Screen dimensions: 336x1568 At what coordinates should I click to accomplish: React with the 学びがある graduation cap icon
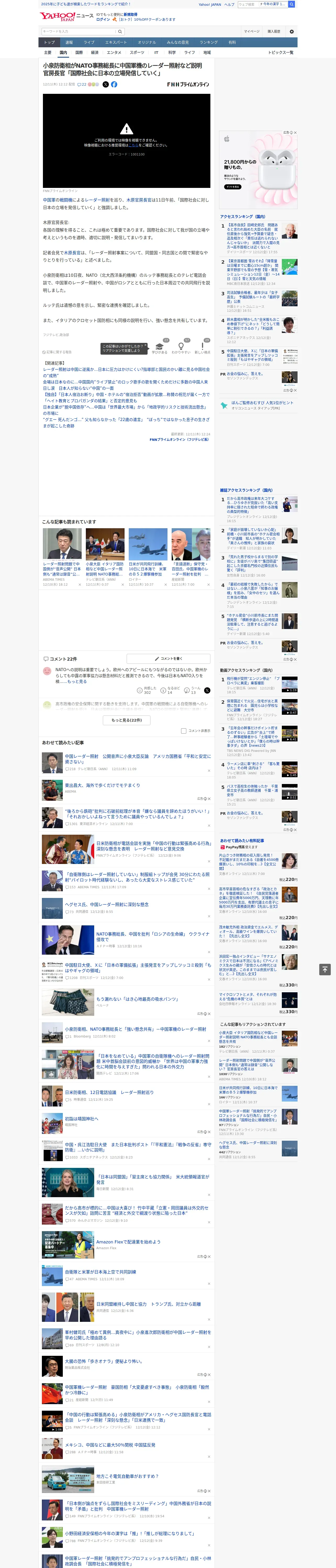[160, 346]
